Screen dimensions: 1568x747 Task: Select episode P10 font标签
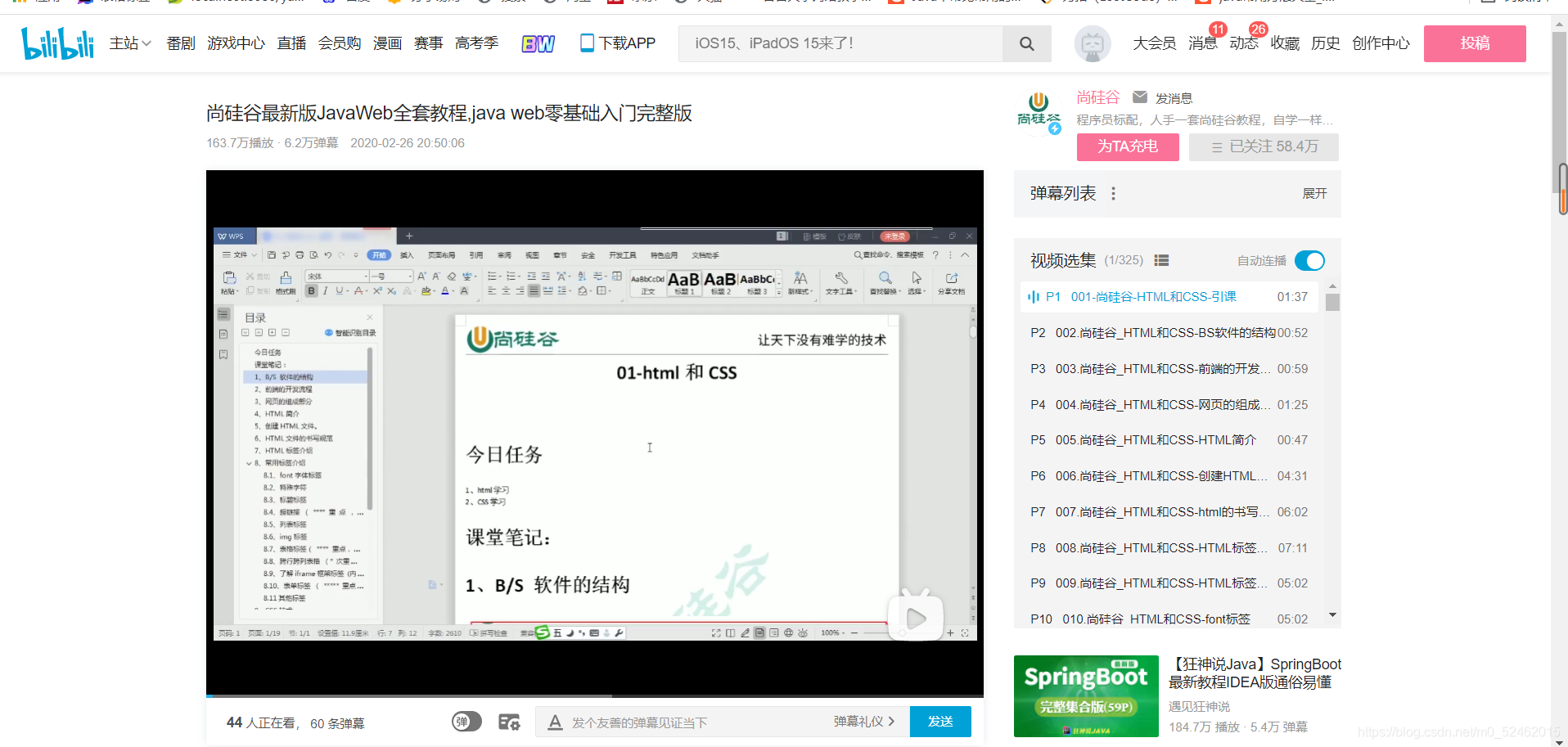tap(1169, 619)
